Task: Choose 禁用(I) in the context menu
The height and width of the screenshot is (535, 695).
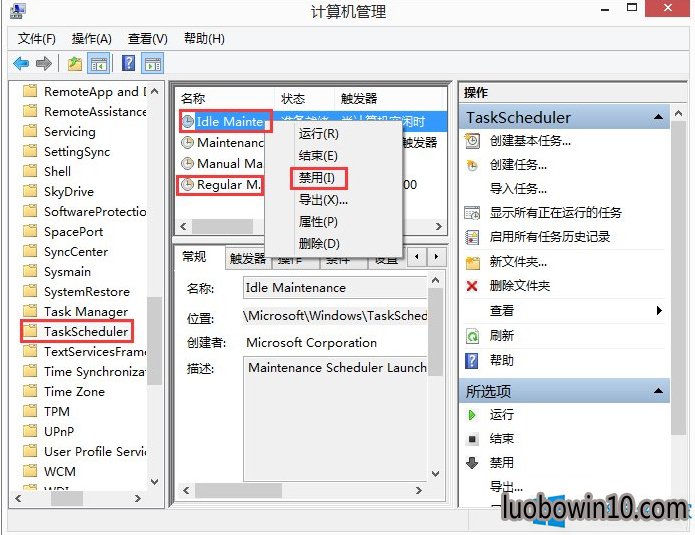Action: click(316, 178)
